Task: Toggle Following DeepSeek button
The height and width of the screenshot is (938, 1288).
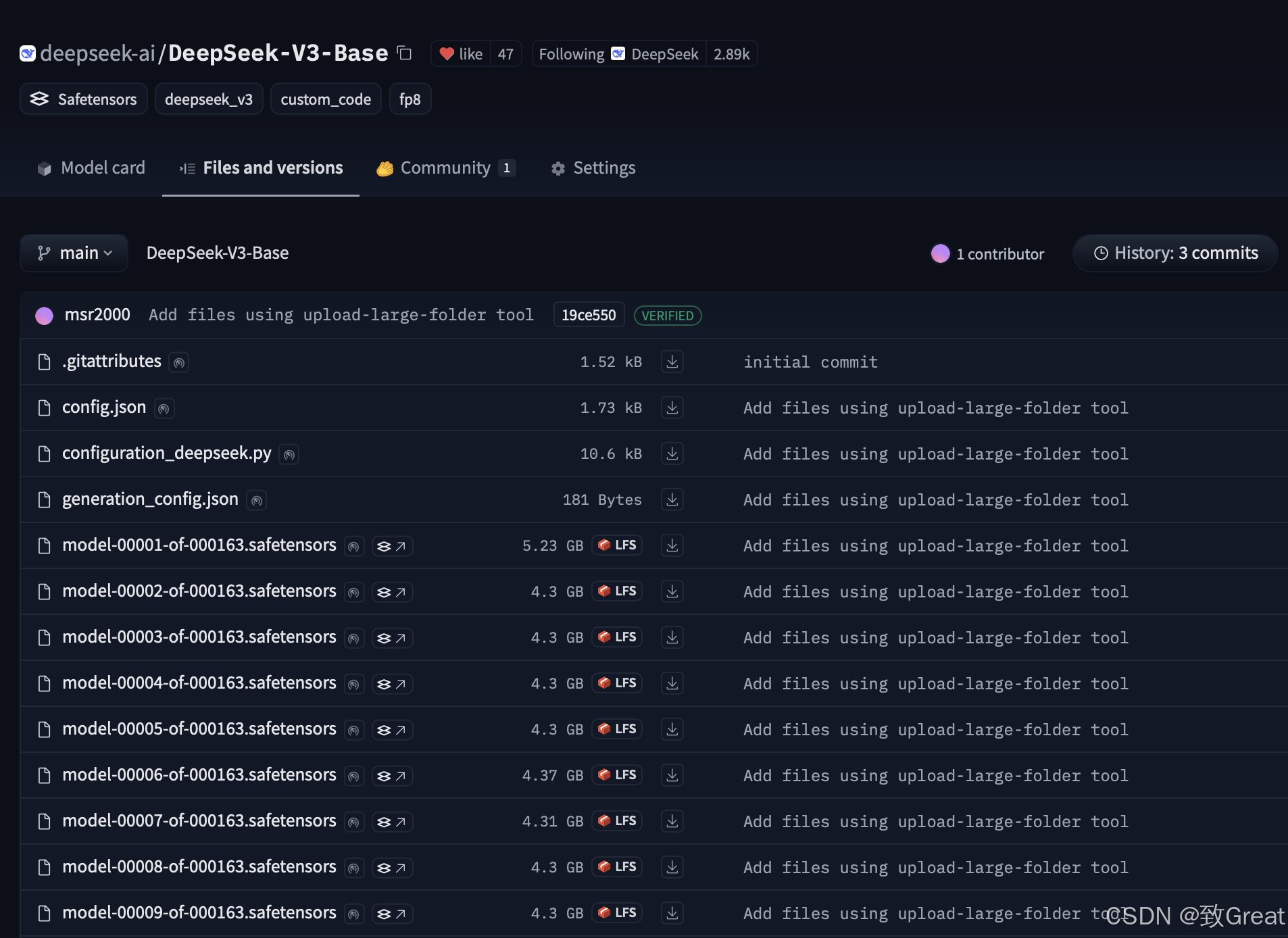Action: 618,54
